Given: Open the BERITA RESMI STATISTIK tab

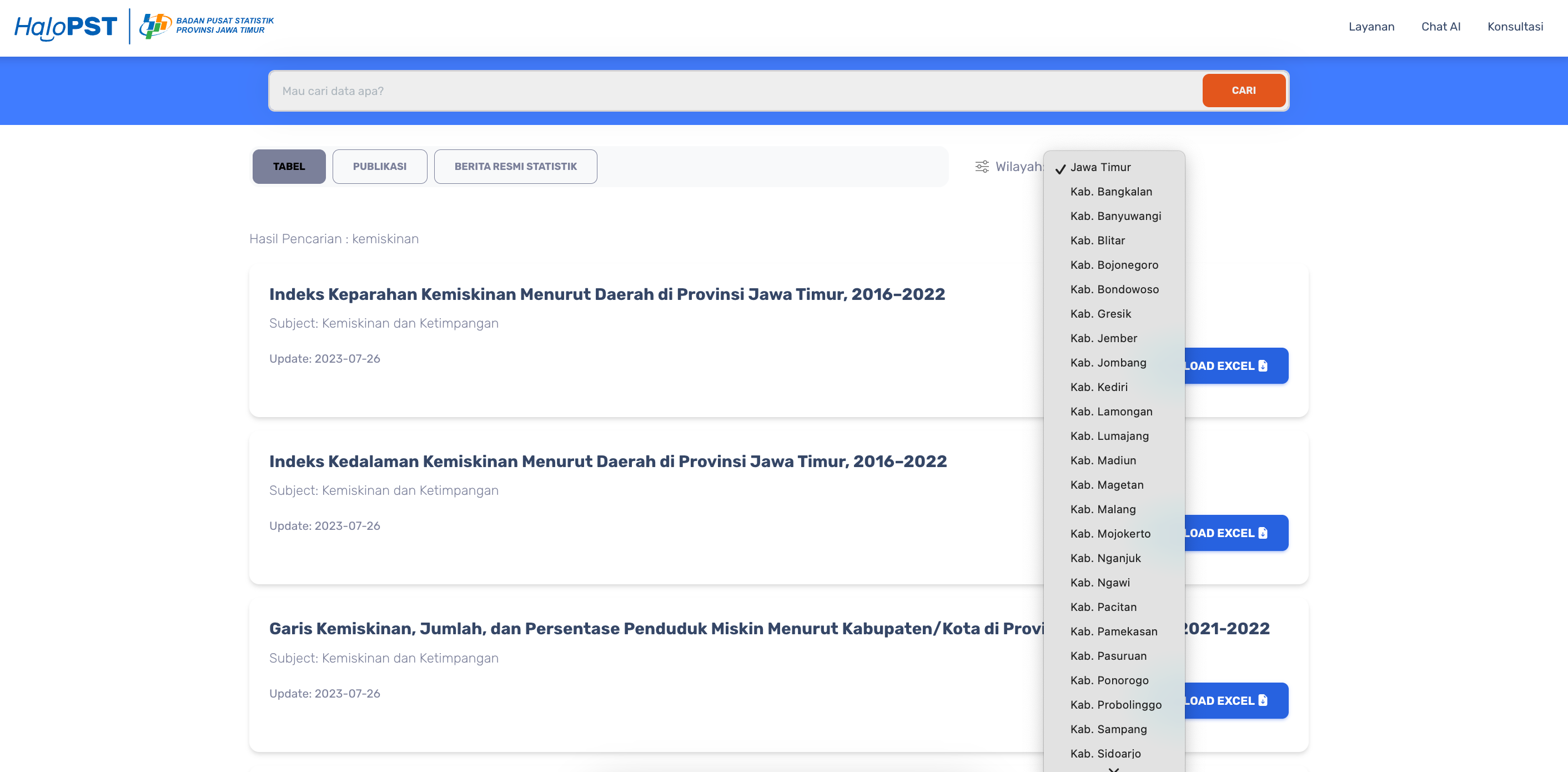Looking at the screenshot, I should 515,167.
